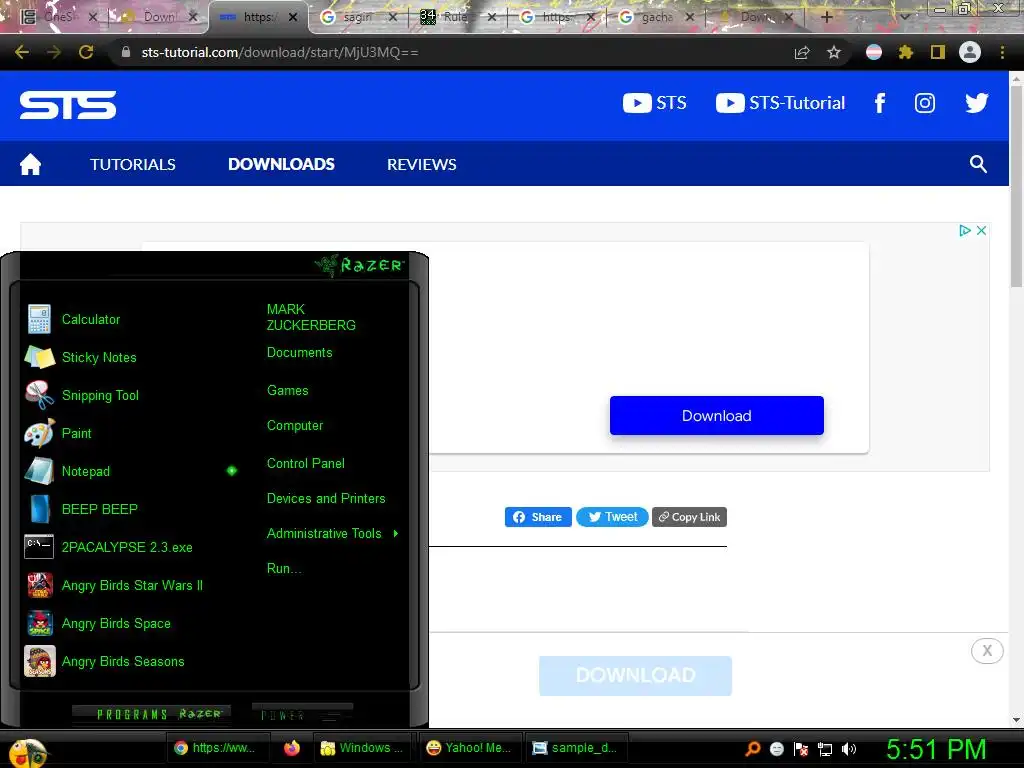Viewport: 1024px width, 768px height.
Task: Click the POWER button in start menu
Action: click(302, 714)
